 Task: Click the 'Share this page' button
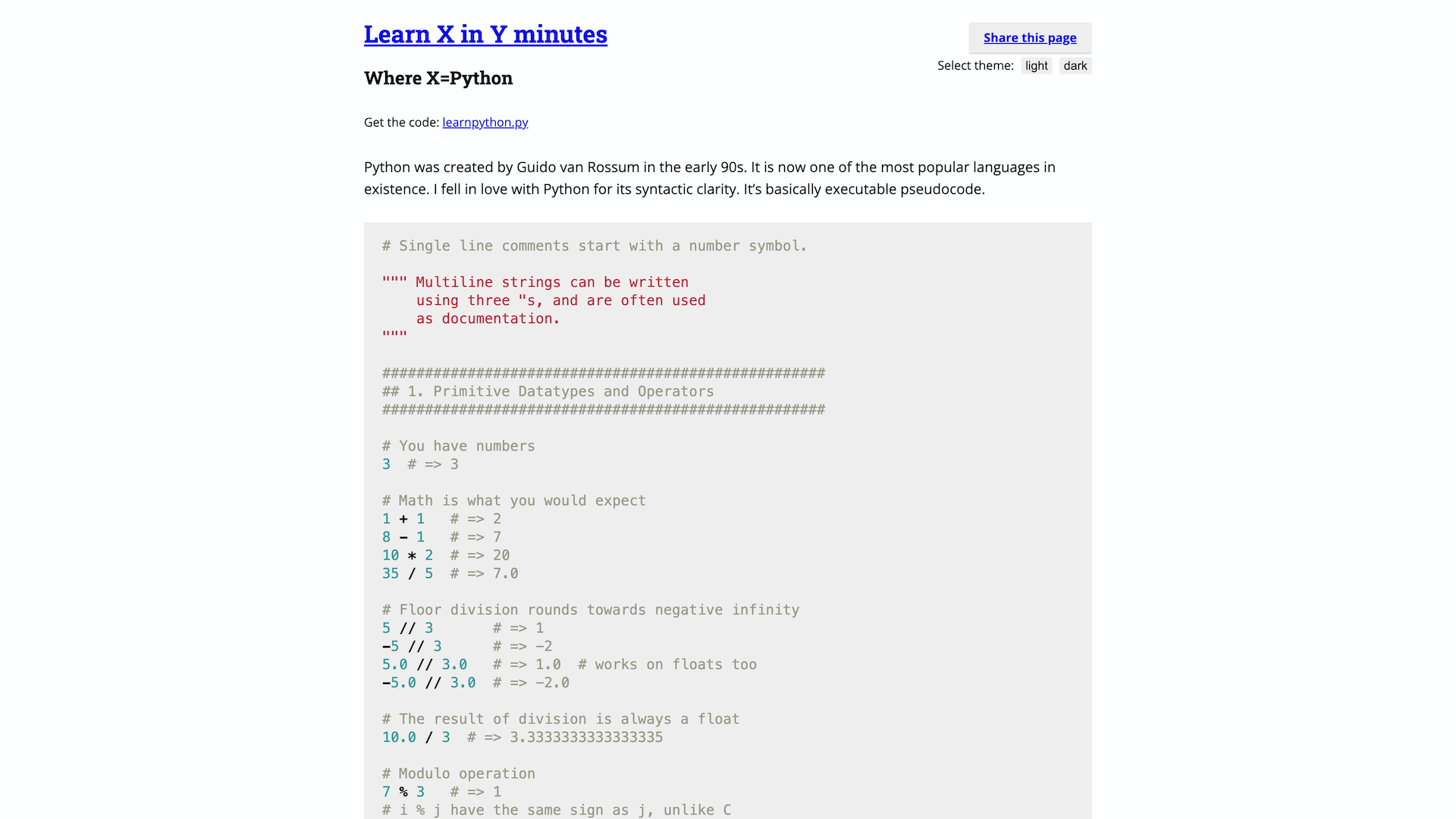pyautogui.click(x=1030, y=37)
